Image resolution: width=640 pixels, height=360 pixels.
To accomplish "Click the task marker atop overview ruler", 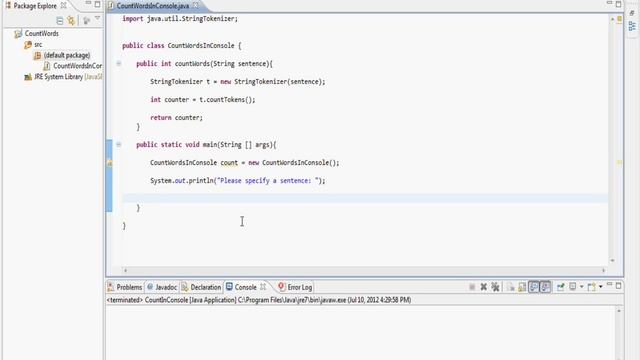I will (619, 19).
